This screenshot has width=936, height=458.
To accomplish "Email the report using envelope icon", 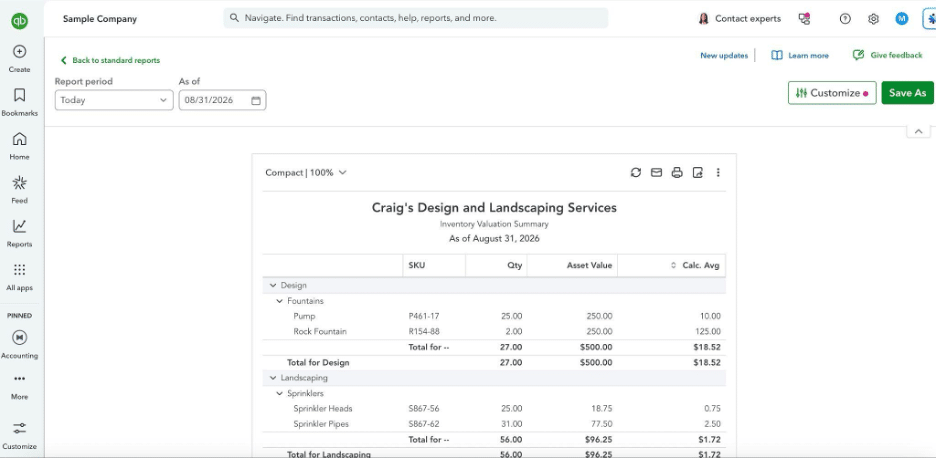I will (x=656, y=173).
